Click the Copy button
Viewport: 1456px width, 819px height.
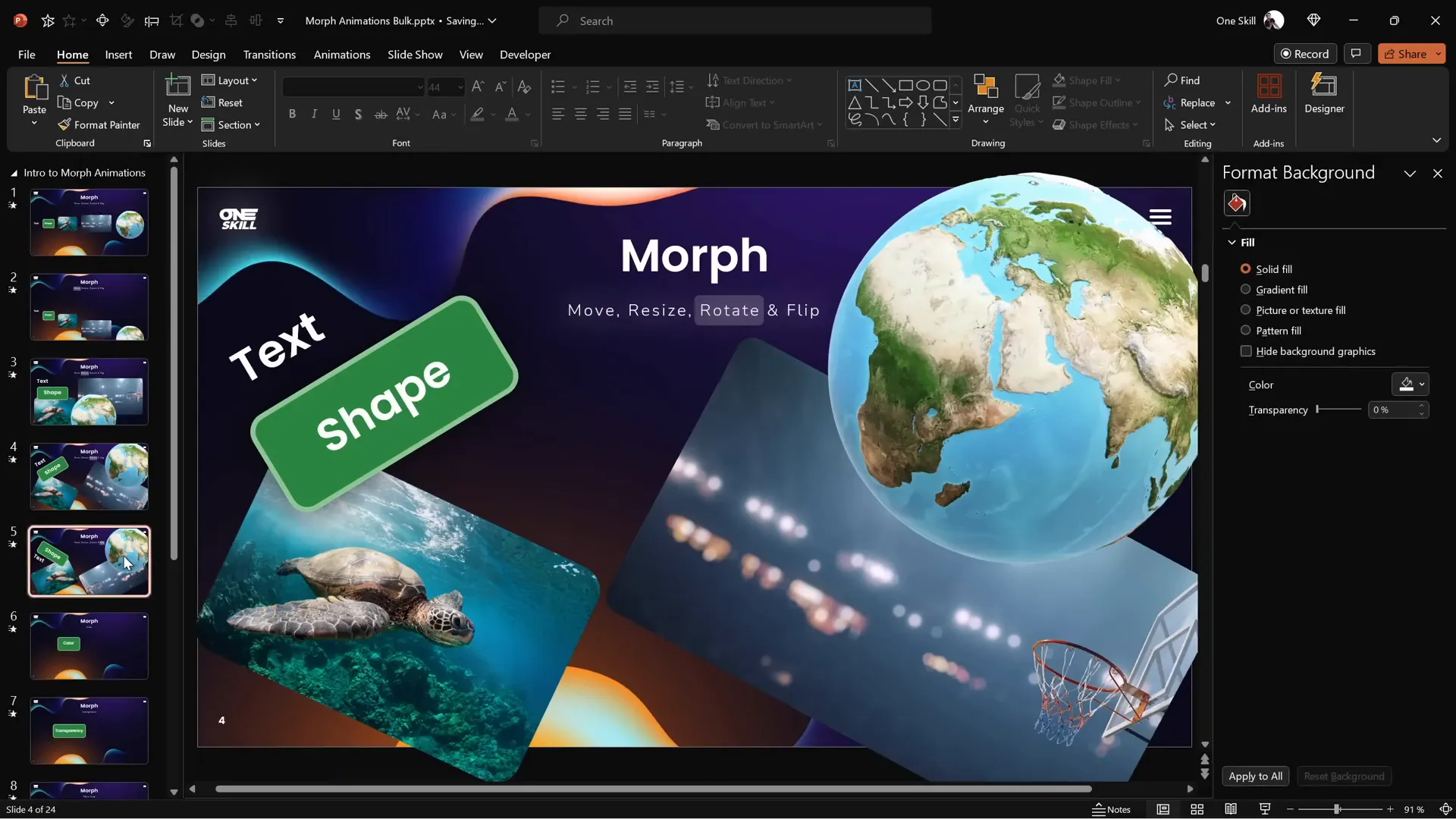(x=78, y=102)
